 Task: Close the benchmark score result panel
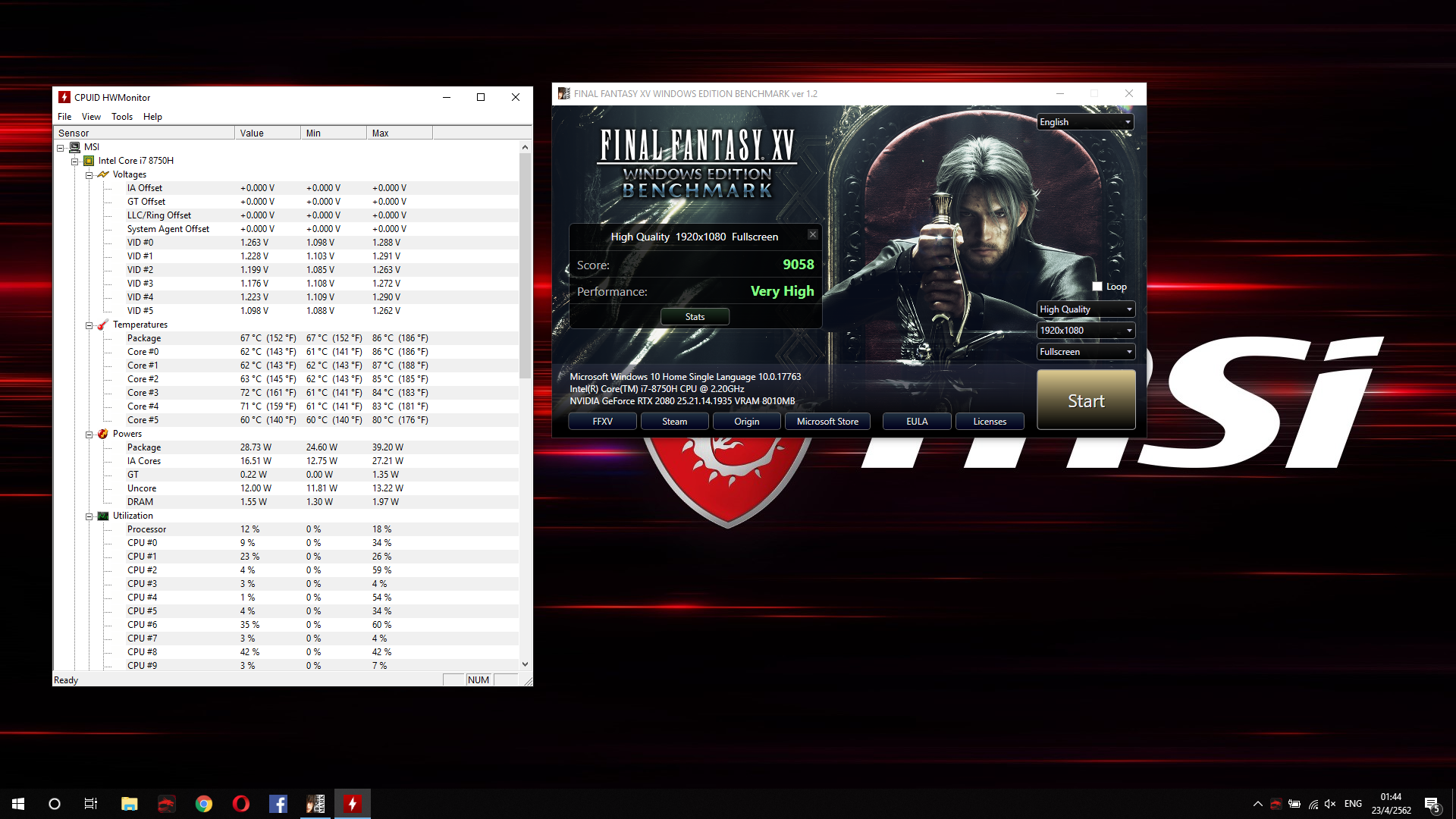pos(812,234)
